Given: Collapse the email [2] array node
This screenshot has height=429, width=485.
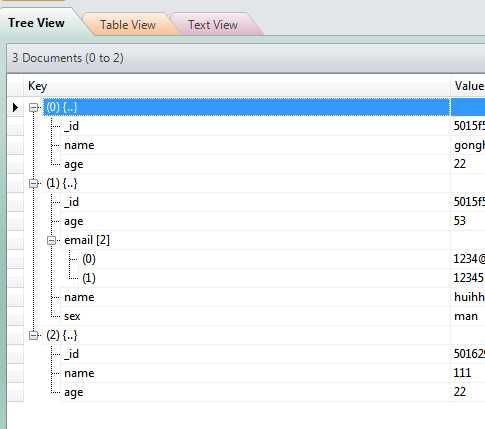Looking at the screenshot, I should point(51,240).
